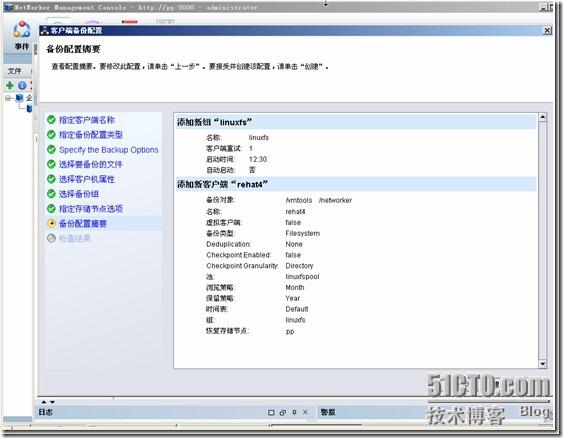Click the 日志 panel header
The width and height of the screenshot is (563, 438).
(46, 413)
